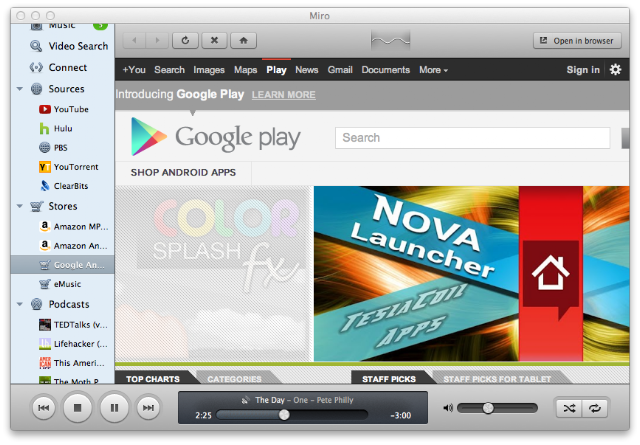Select the Sources heading

[x=67, y=89]
